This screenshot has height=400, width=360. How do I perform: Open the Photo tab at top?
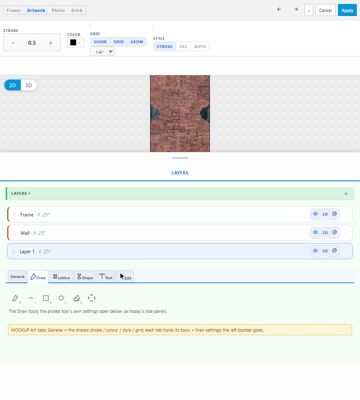point(58,10)
